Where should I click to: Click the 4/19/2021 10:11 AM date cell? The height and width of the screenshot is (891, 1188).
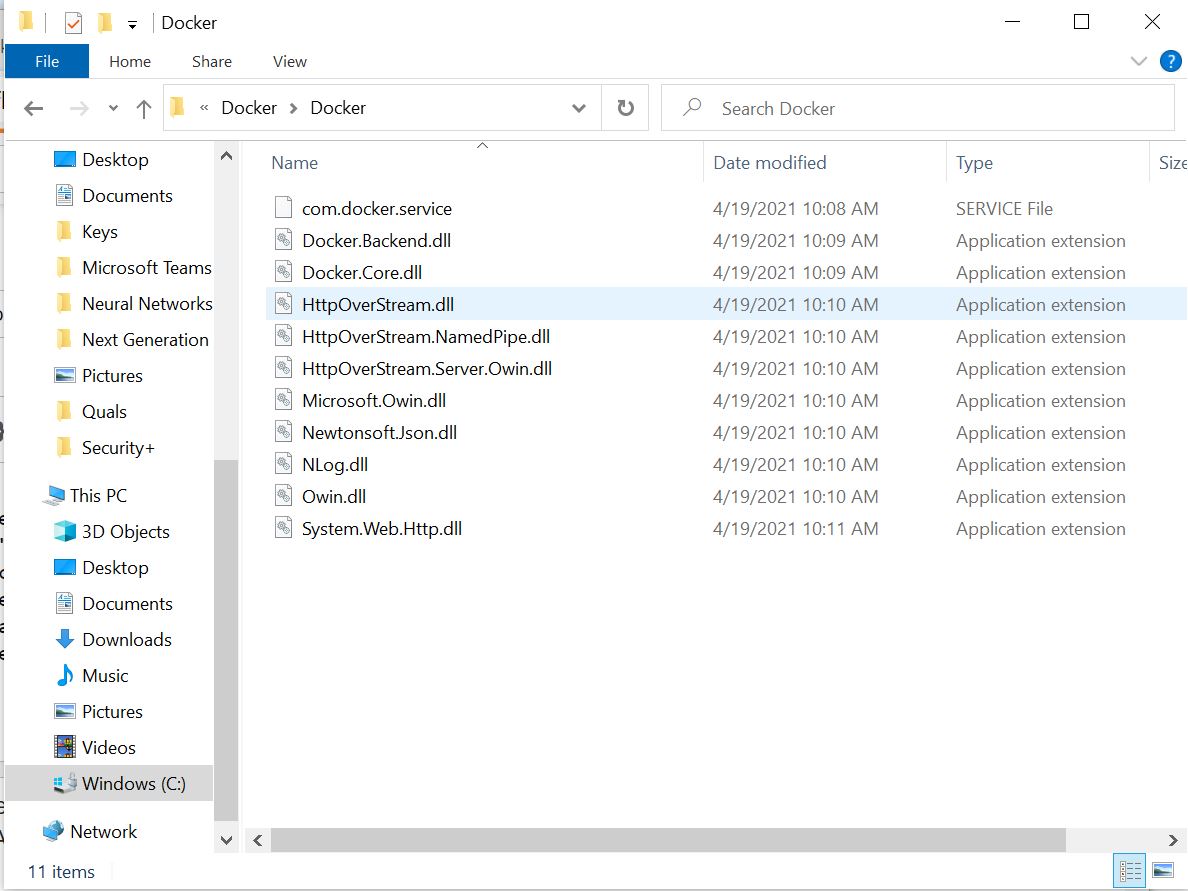click(x=795, y=528)
